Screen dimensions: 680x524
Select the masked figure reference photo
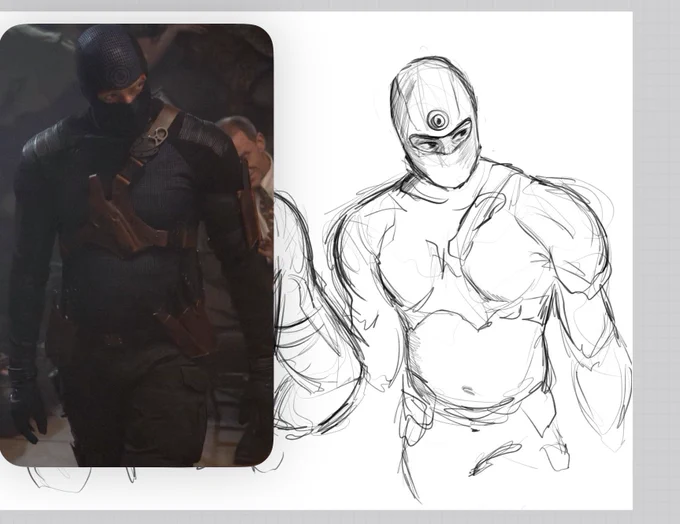[137, 245]
